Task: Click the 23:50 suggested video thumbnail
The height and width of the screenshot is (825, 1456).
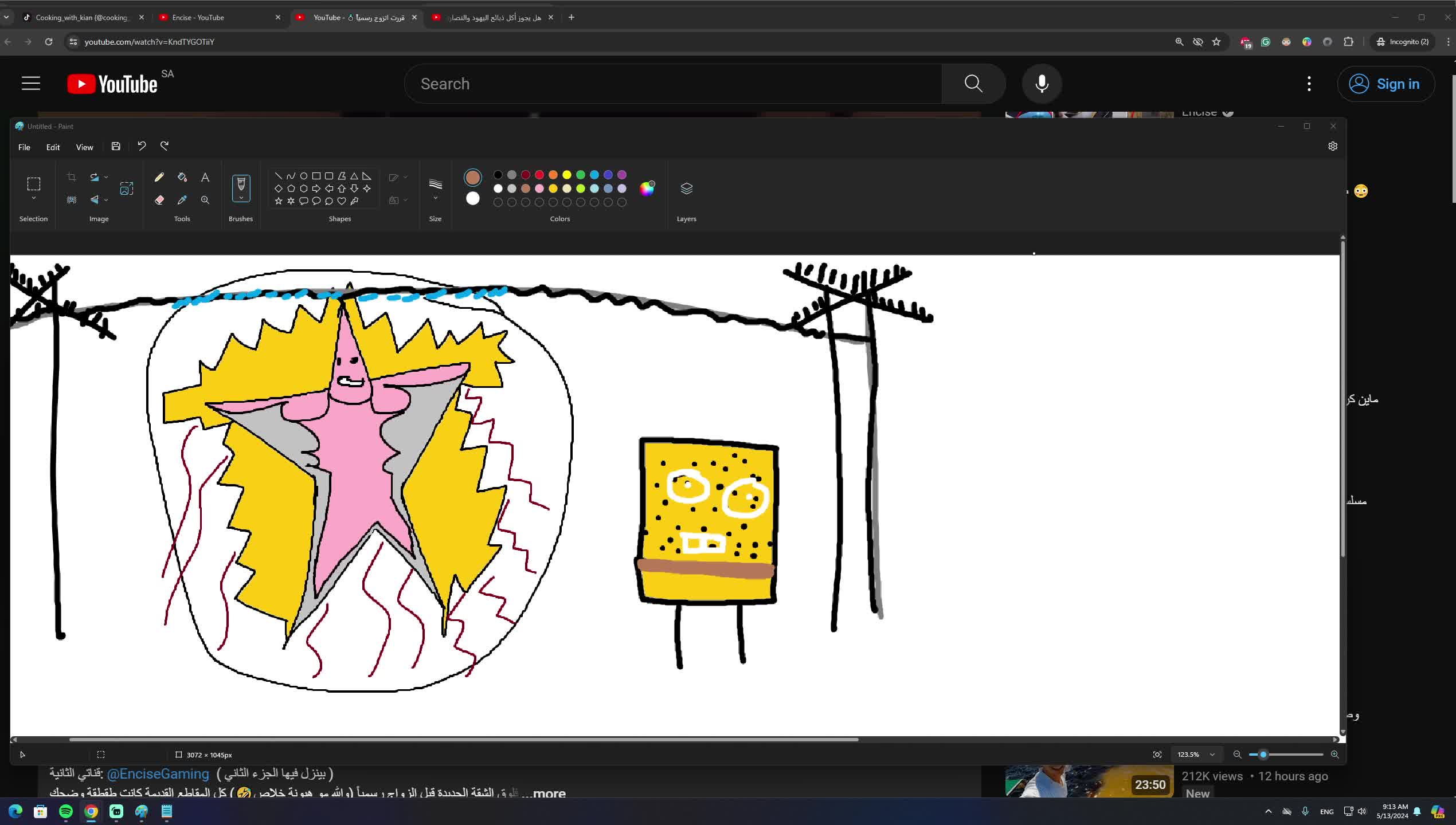Action: 1089,781
